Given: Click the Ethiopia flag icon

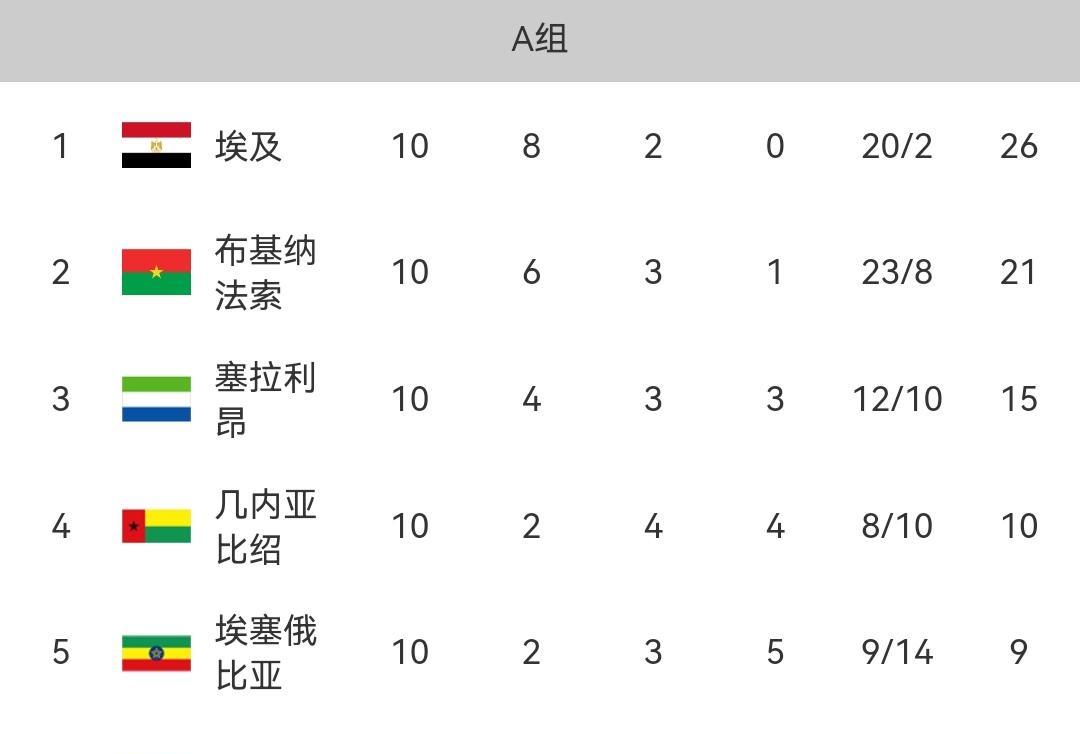Looking at the screenshot, I should tap(156, 652).
